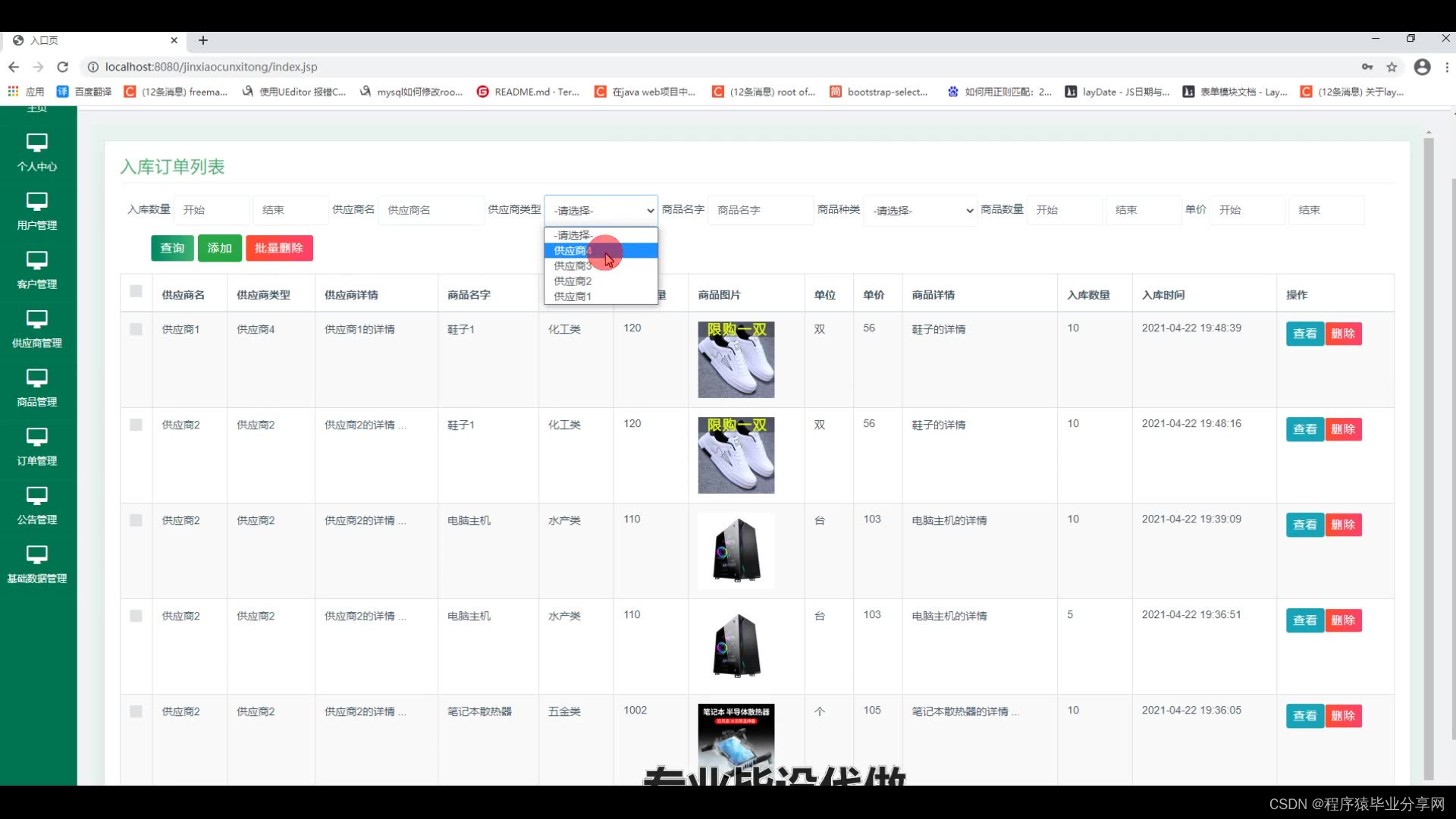Open browser profile avatar icon
Screen dimensions: 1456x819
click(x=1422, y=67)
